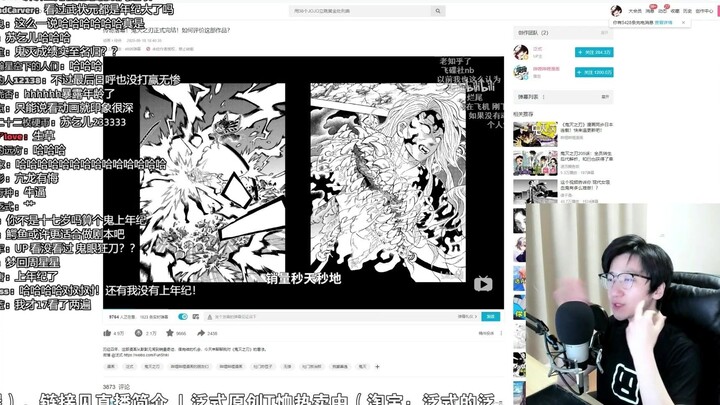Image resolution: width=720 pixels, height=405 pixels.
Task: Expand the 弹幕列表 danmaku list
Action: [x=605, y=97]
